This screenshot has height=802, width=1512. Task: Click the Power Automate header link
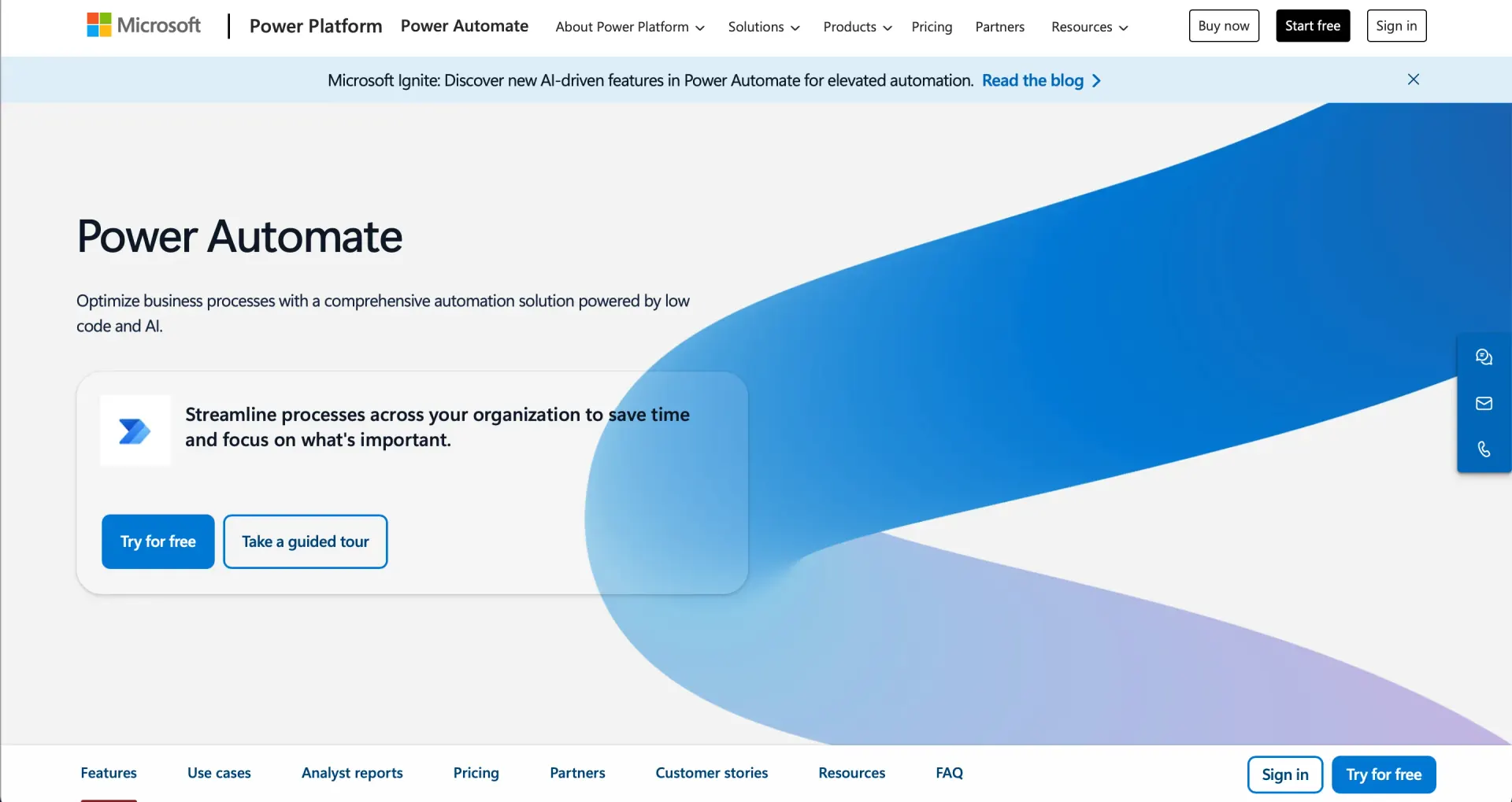click(465, 26)
